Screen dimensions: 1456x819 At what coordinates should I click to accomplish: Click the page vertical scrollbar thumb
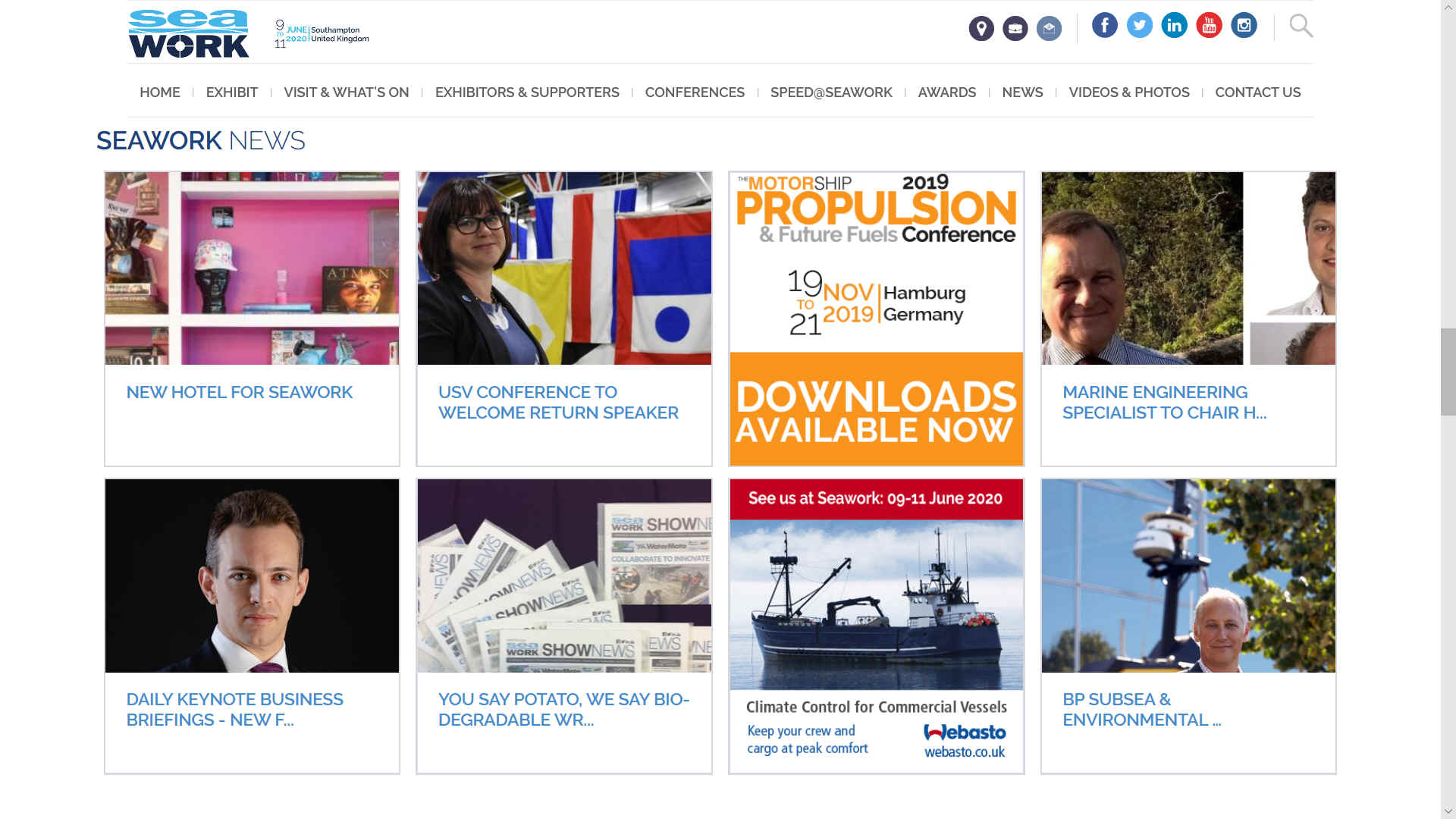click(x=1448, y=372)
